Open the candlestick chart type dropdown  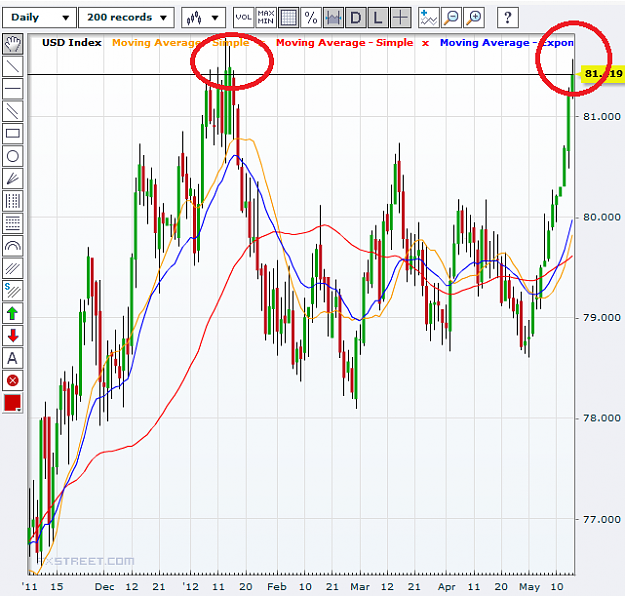203,18
